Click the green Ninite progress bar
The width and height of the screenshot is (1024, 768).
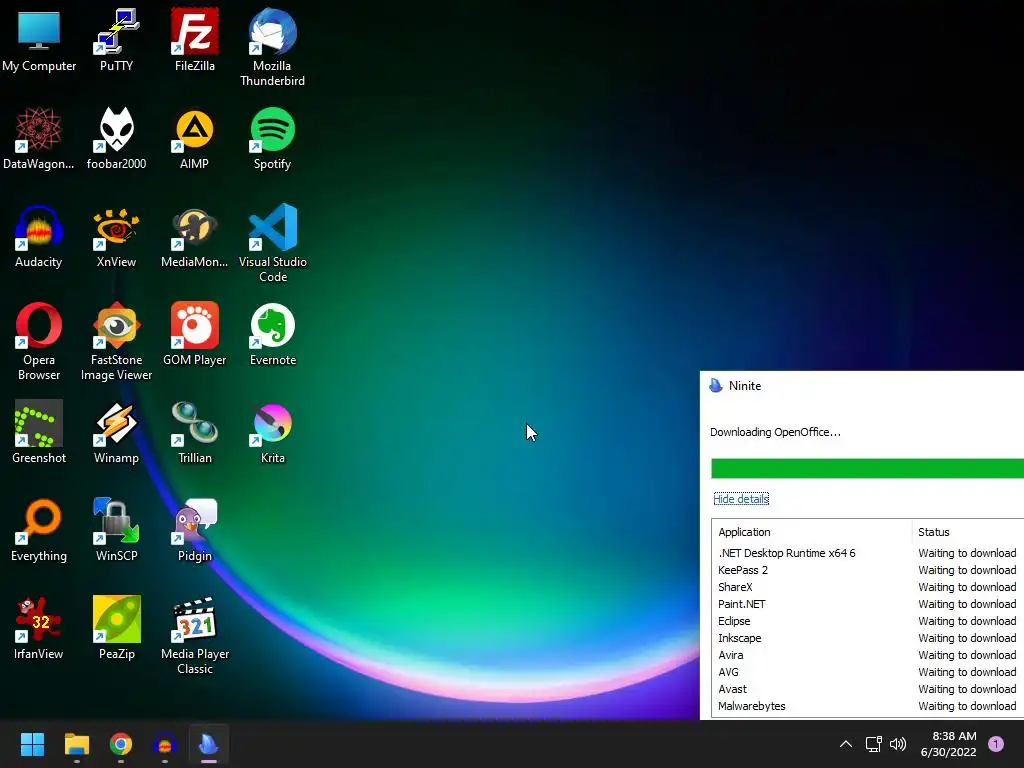pyautogui.click(x=867, y=468)
